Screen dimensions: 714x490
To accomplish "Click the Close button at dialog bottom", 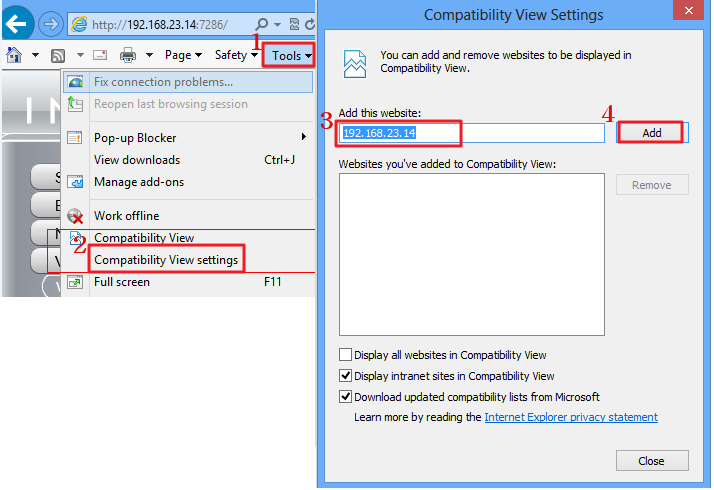I will pyautogui.click(x=652, y=461).
